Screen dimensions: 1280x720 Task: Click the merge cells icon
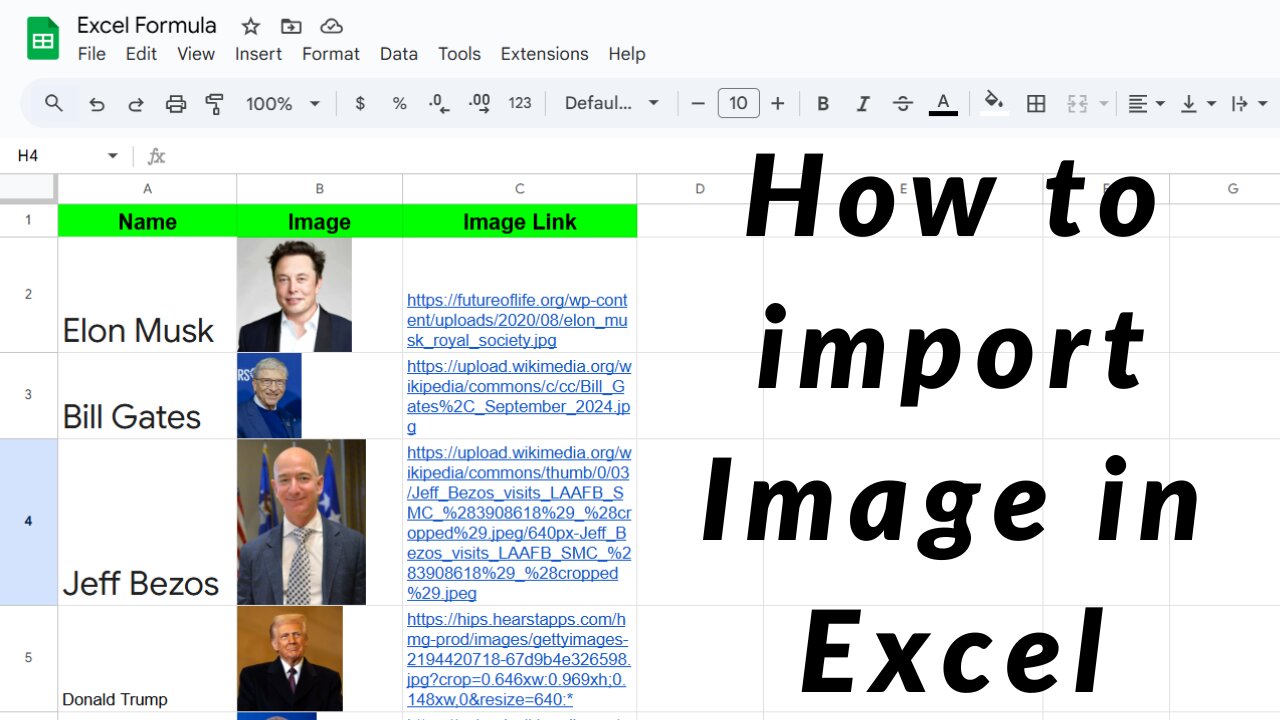point(1077,103)
